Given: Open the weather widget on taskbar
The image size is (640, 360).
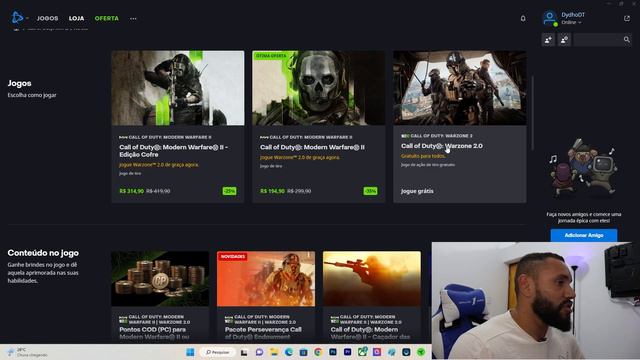Looking at the screenshot, I should (27, 352).
